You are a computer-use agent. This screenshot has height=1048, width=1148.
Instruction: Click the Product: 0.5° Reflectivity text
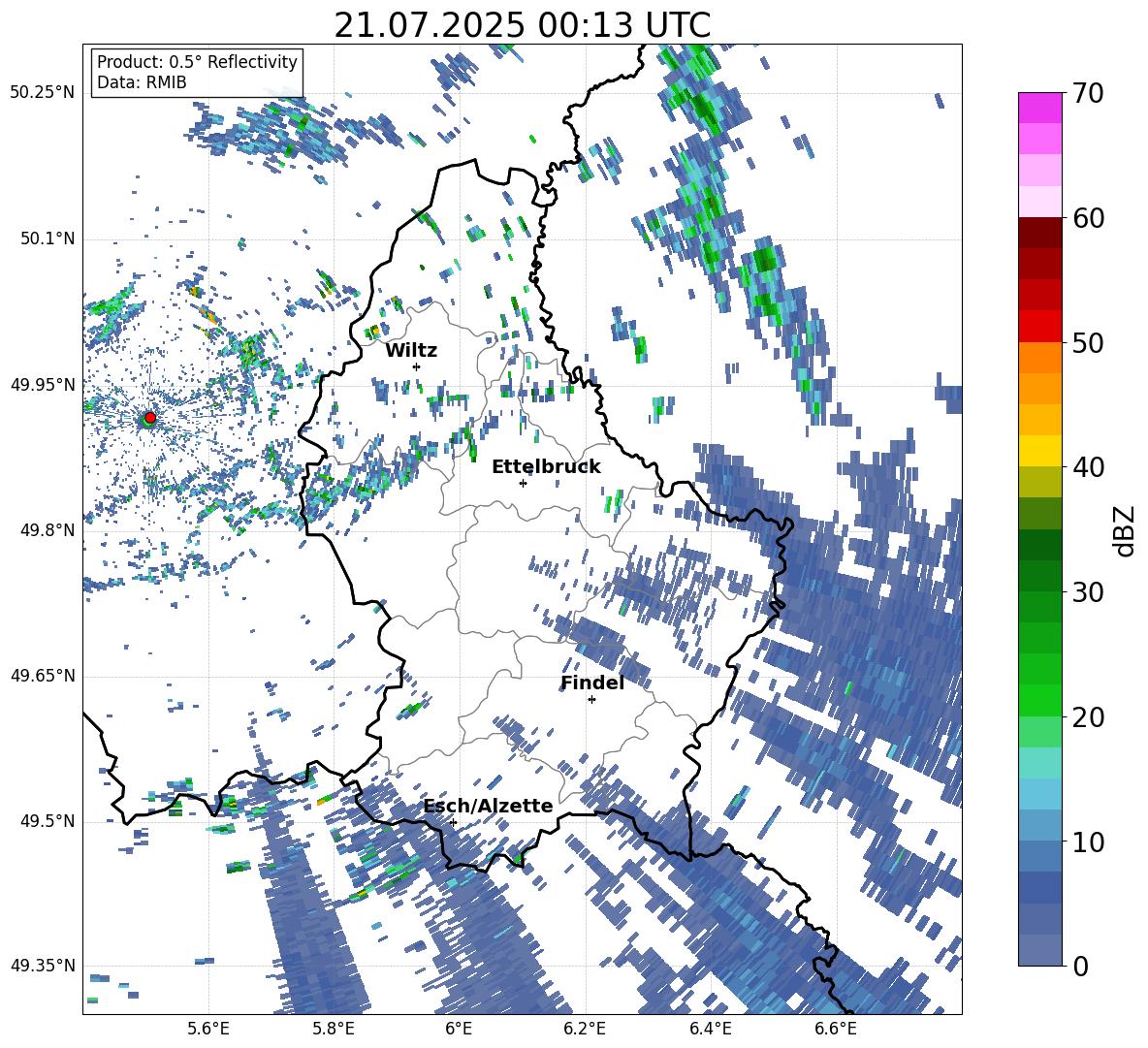click(197, 61)
